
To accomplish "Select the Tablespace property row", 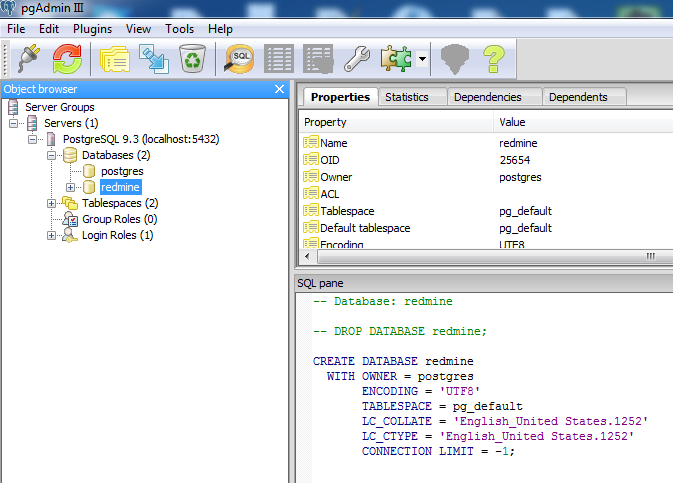I will 486,211.
